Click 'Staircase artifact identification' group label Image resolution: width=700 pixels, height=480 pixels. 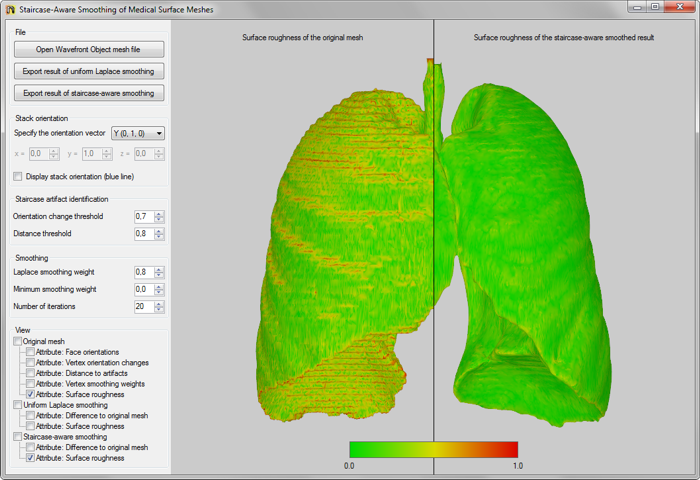tap(62, 199)
